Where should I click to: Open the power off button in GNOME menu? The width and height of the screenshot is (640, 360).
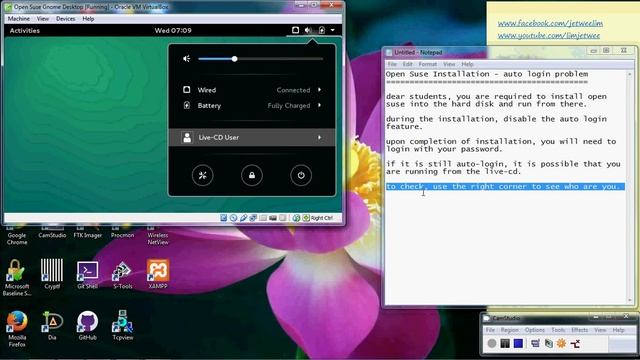click(x=301, y=176)
